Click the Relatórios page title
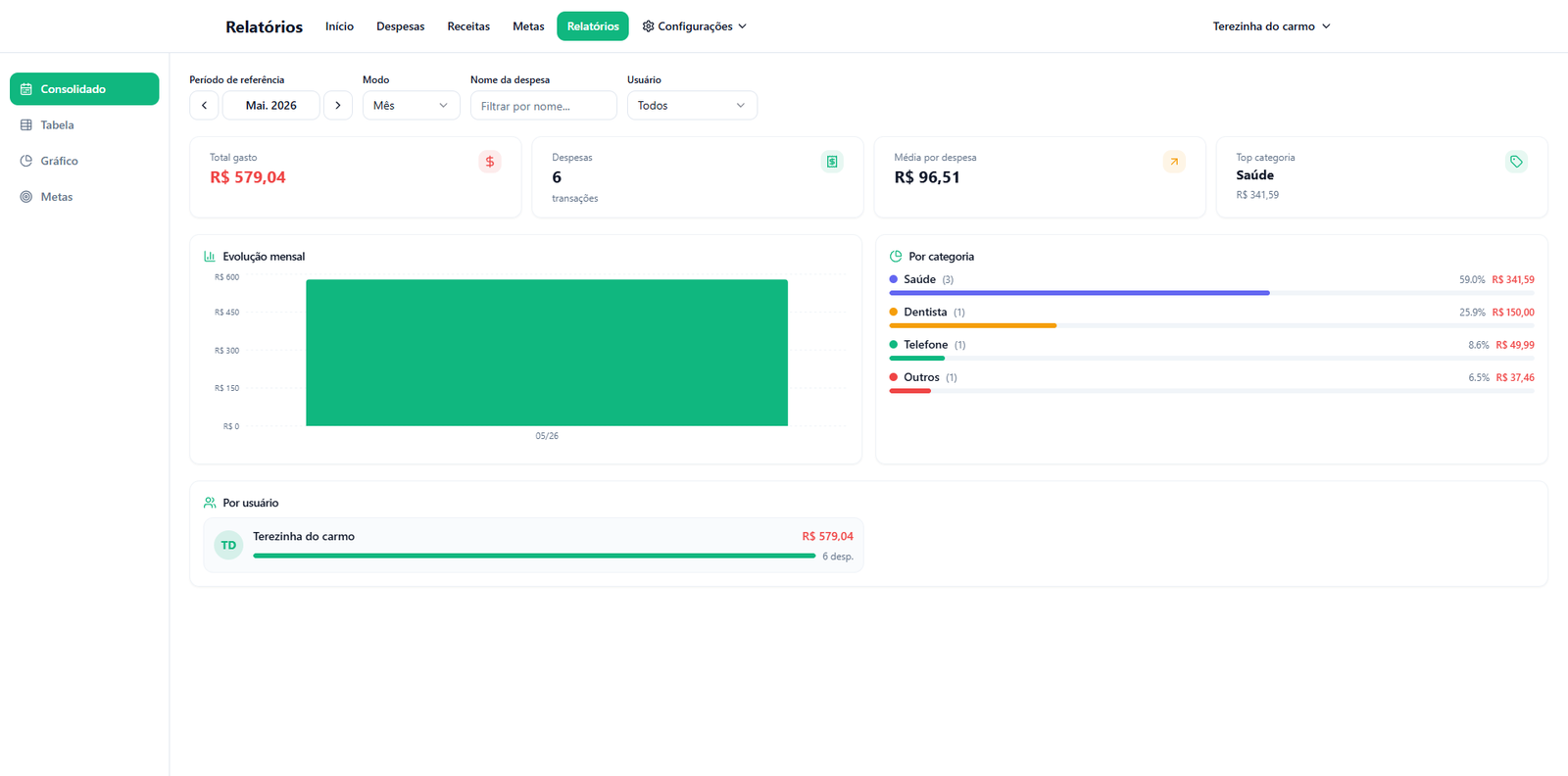Image resolution: width=1568 pixels, height=776 pixels. tap(264, 27)
